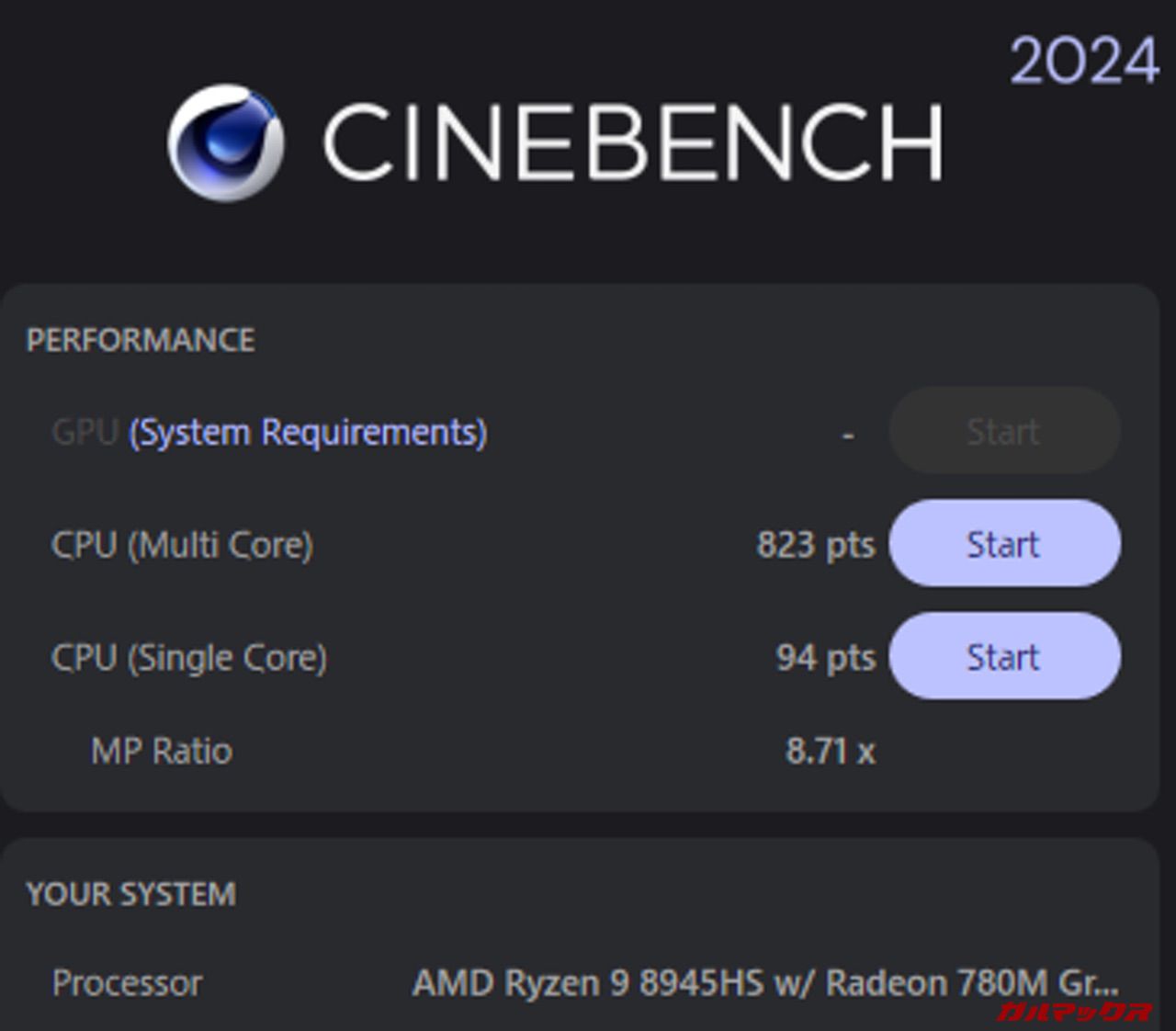This screenshot has width=1176, height=1031.
Task: Click the YOUR SYSTEM section header
Action: 131,894
